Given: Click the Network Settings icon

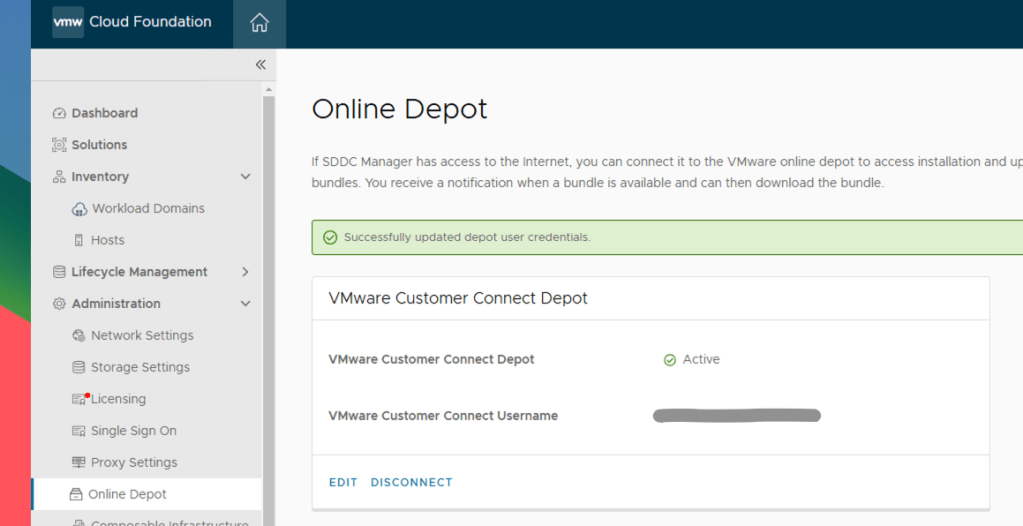Looking at the screenshot, I should pos(80,336).
